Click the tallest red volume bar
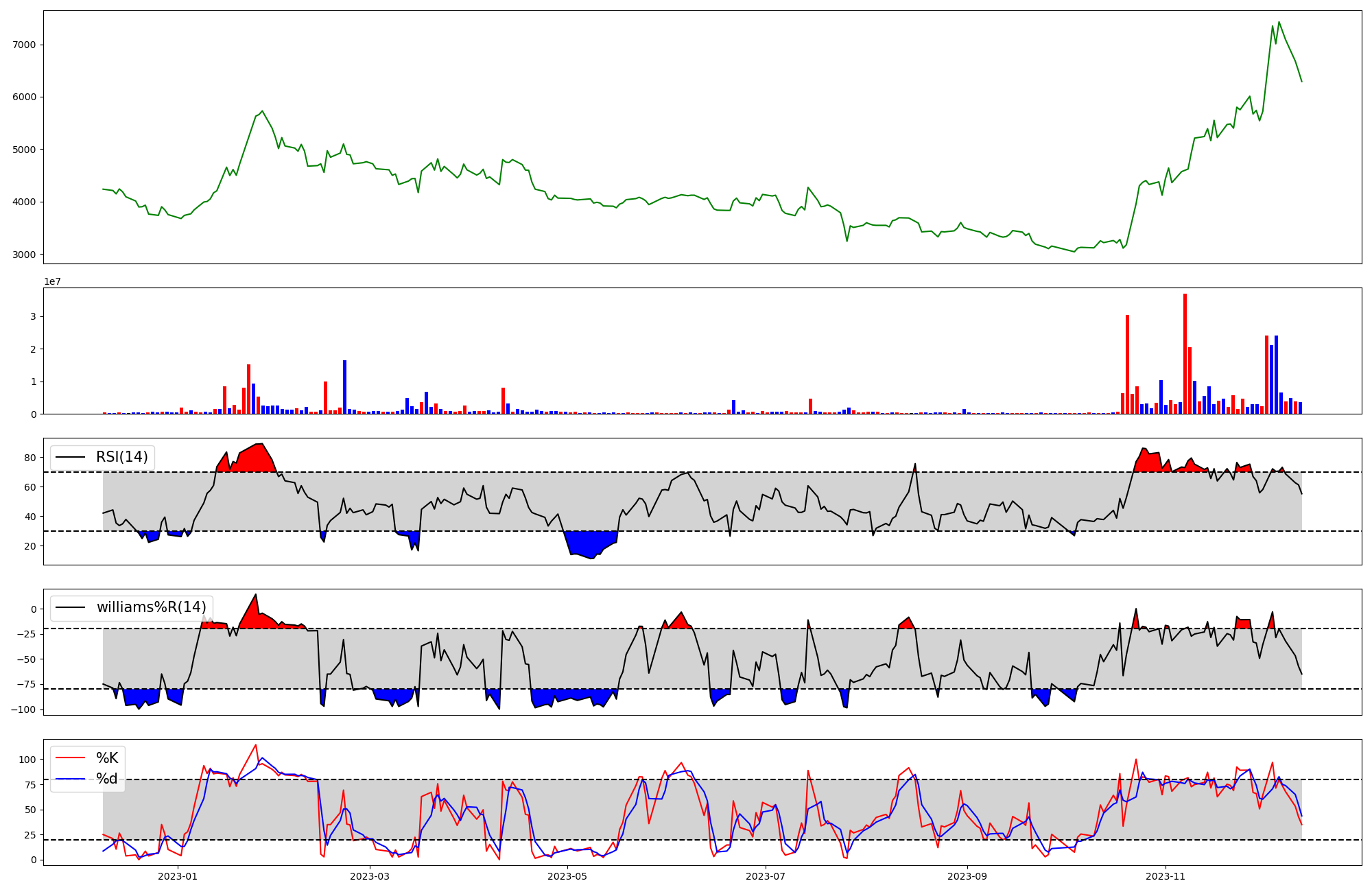 pyautogui.click(x=1185, y=353)
